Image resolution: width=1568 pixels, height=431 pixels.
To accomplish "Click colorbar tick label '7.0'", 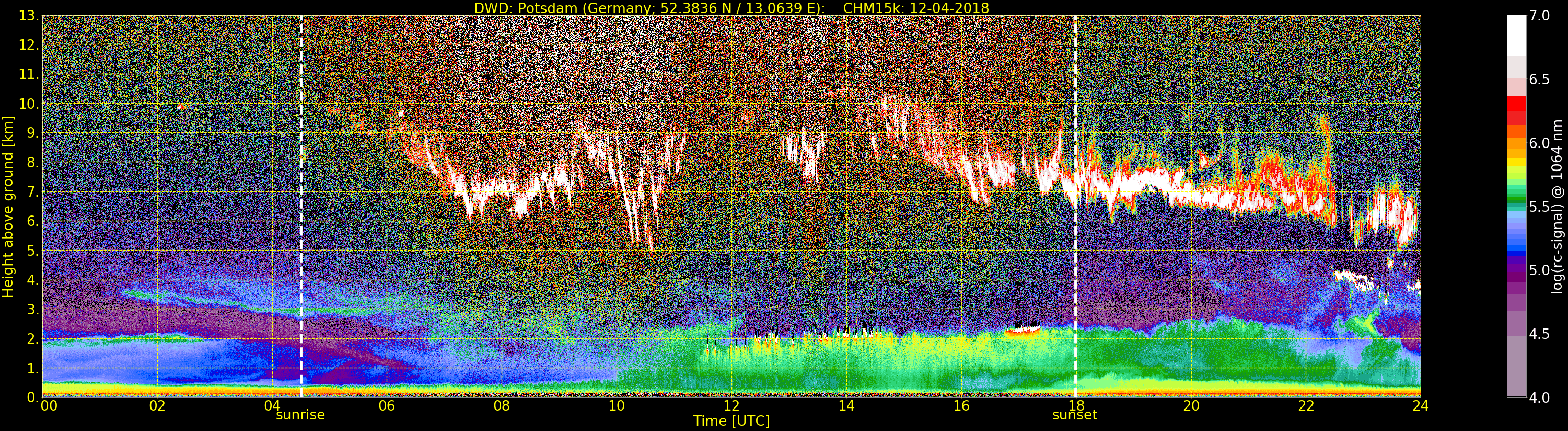I will [x=1539, y=16].
